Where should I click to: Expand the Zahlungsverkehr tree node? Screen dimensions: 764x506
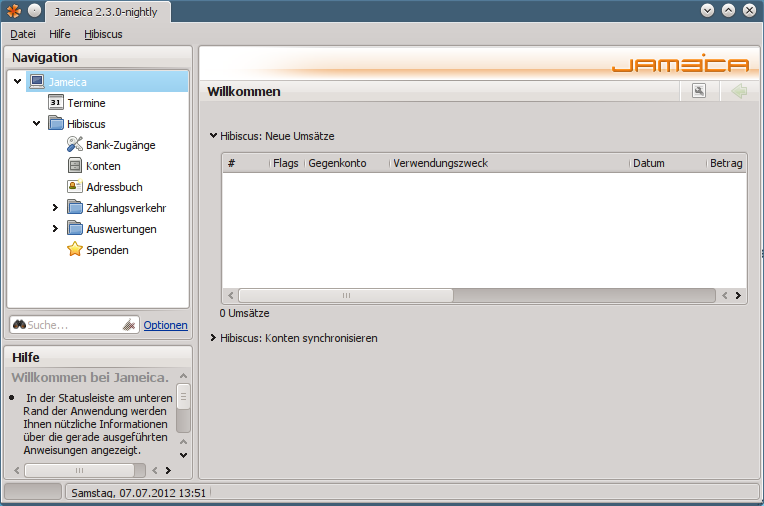[x=55, y=207]
